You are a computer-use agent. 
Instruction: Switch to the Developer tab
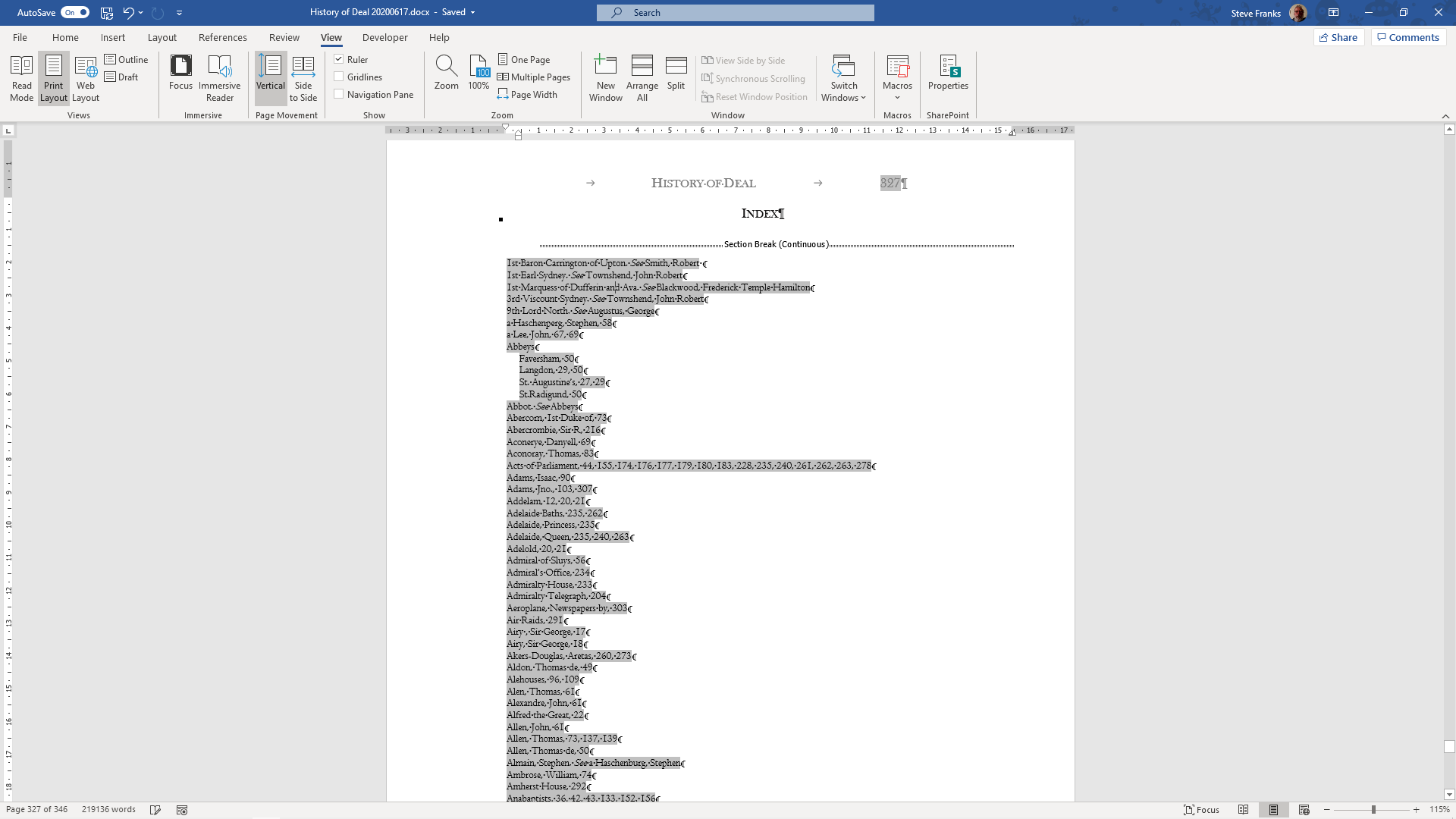pos(384,37)
